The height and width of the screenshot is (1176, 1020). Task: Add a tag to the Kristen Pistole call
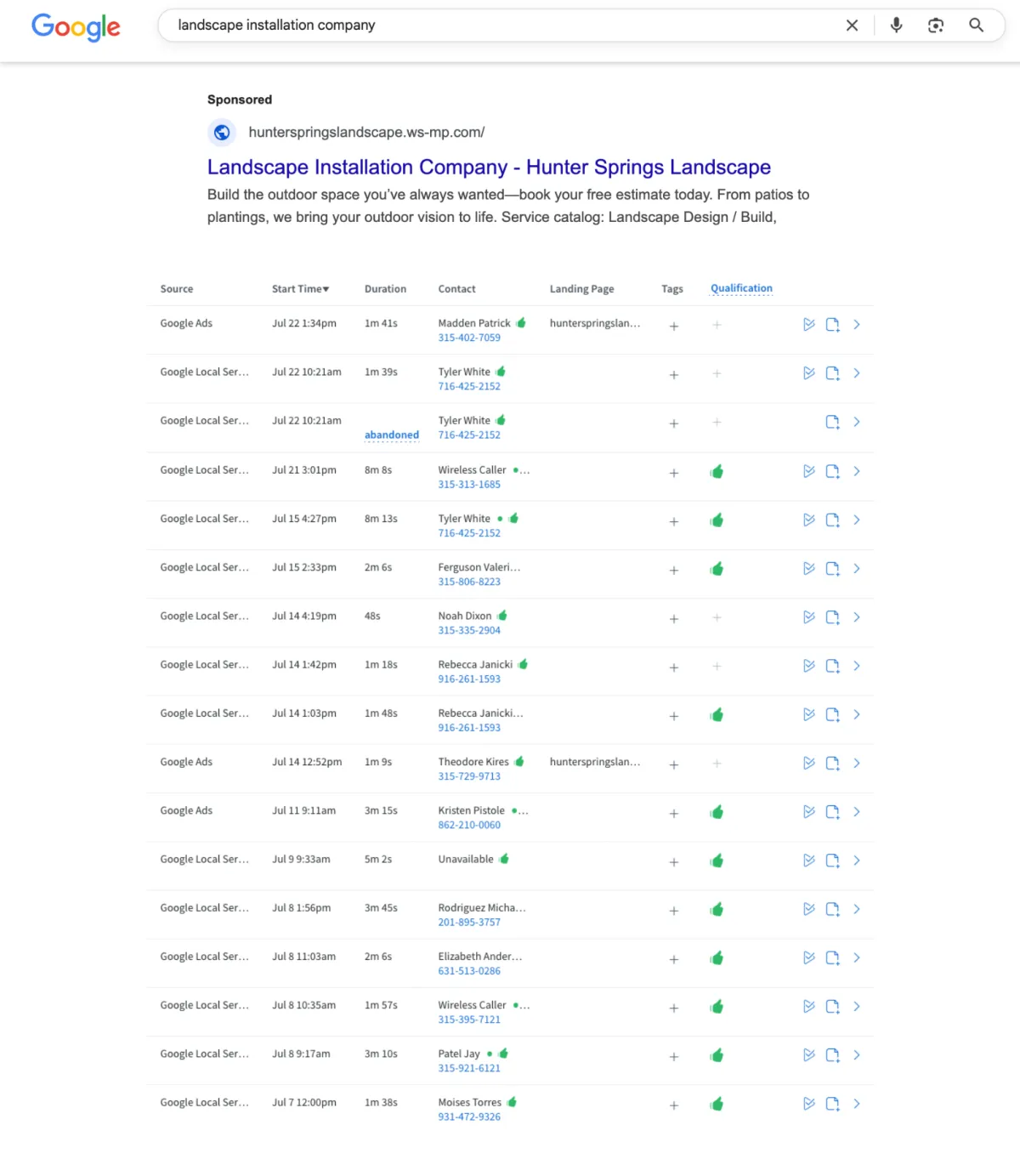pyautogui.click(x=674, y=813)
